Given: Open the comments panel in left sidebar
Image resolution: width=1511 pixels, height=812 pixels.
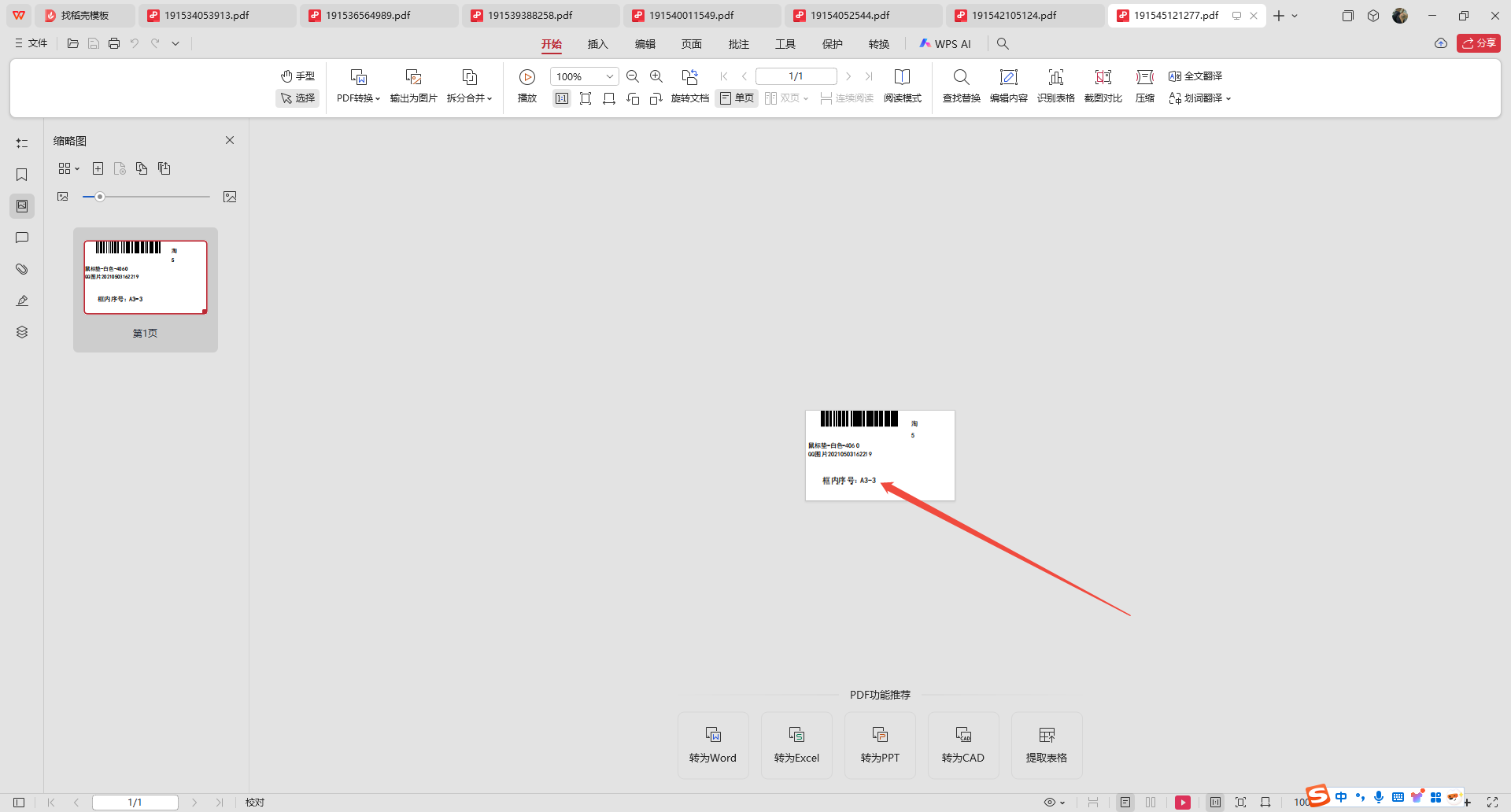Looking at the screenshot, I should [22, 238].
